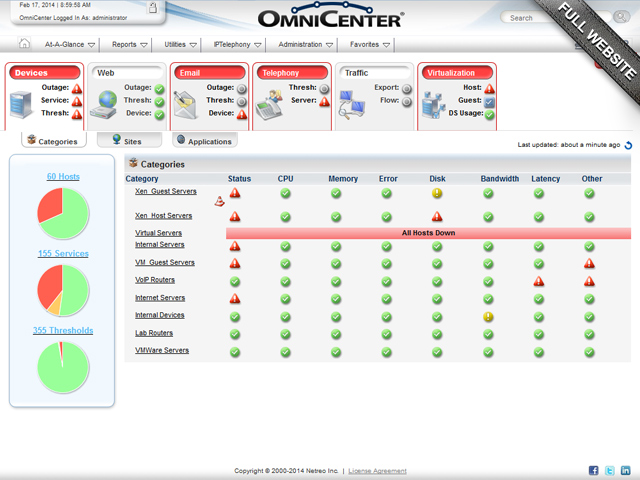Open the Favorites dropdown menu
Image resolution: width=640 pixels, height=480 pixels.
pos(369,44)
